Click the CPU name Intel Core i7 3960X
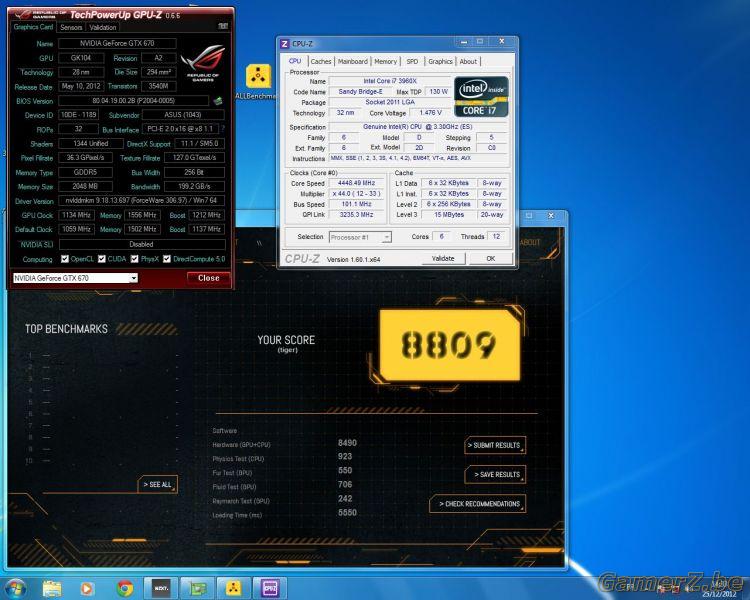This screenshot has width=750, height=600. [x=389, y=81]
